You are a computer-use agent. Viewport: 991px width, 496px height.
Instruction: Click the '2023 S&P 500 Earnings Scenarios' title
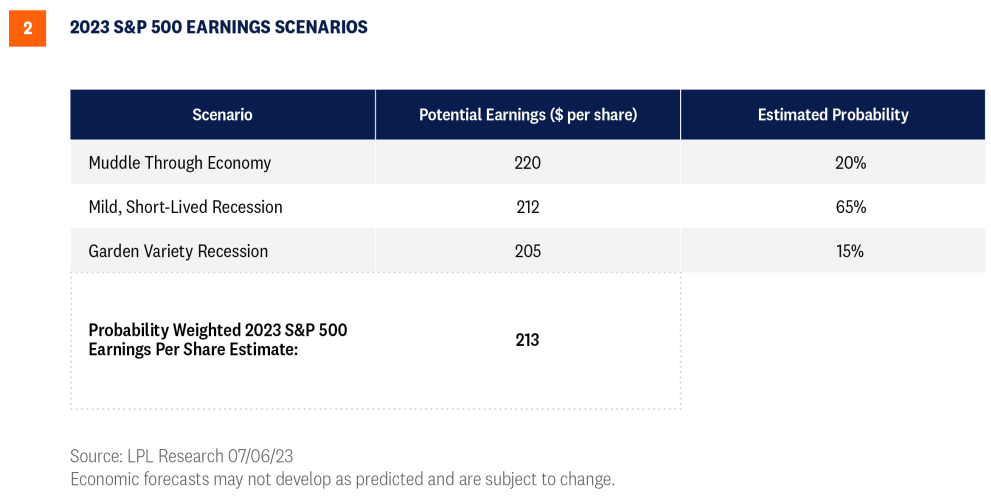218,28
